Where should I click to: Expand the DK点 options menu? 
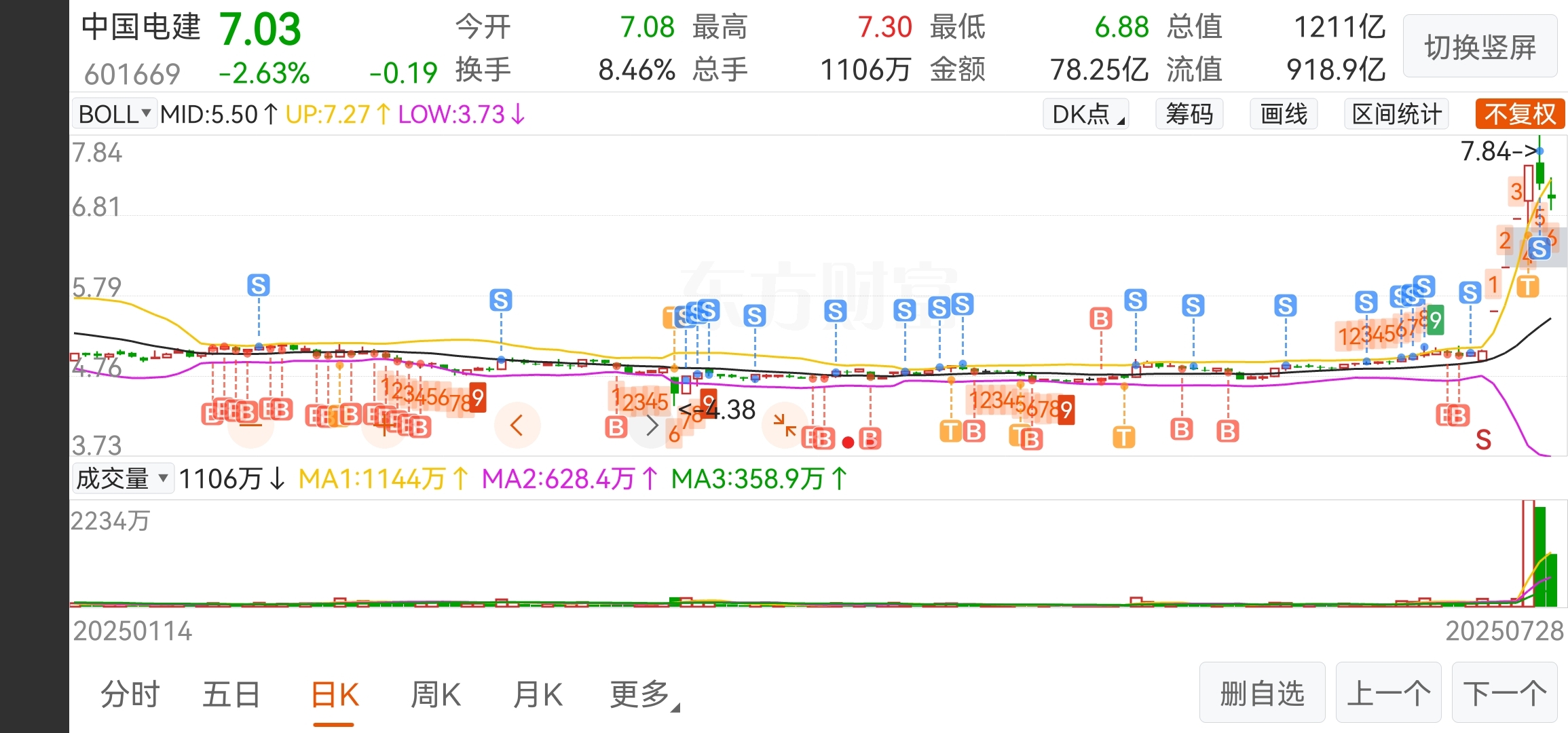1086,114
